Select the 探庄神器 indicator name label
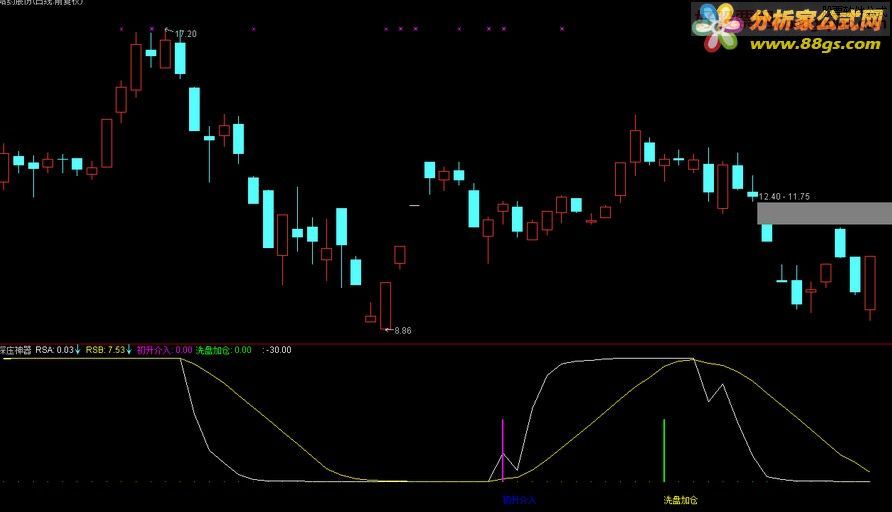 click(16, 350)
